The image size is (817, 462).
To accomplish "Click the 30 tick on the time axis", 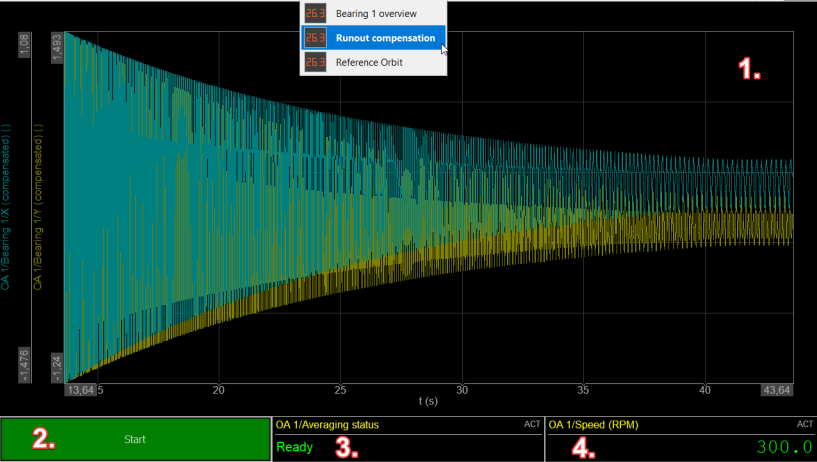I will coord(462,390).
